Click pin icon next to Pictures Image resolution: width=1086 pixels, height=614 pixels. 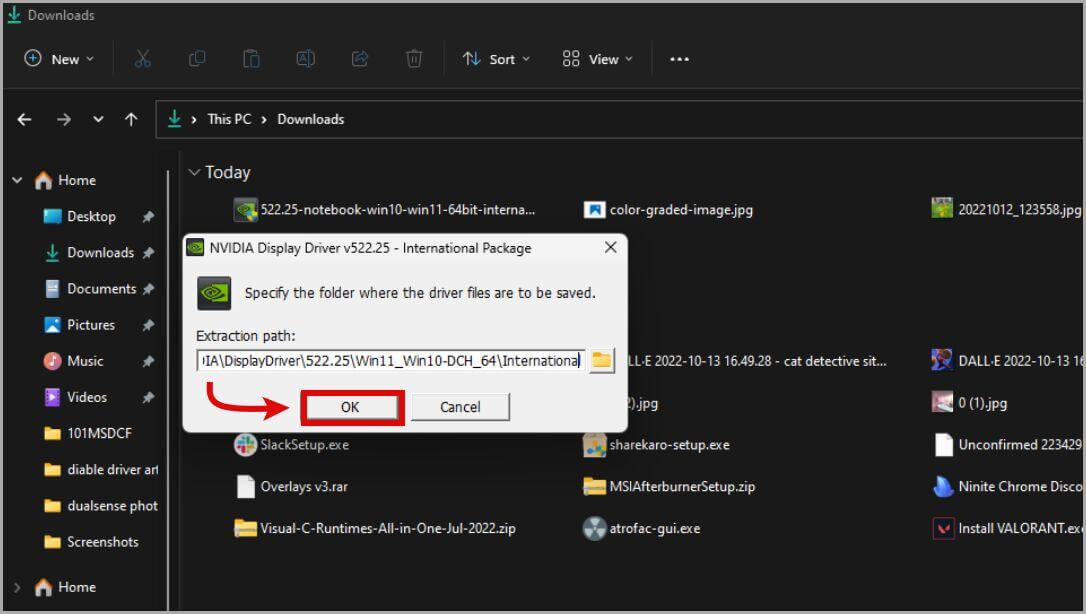click(148, 325)
